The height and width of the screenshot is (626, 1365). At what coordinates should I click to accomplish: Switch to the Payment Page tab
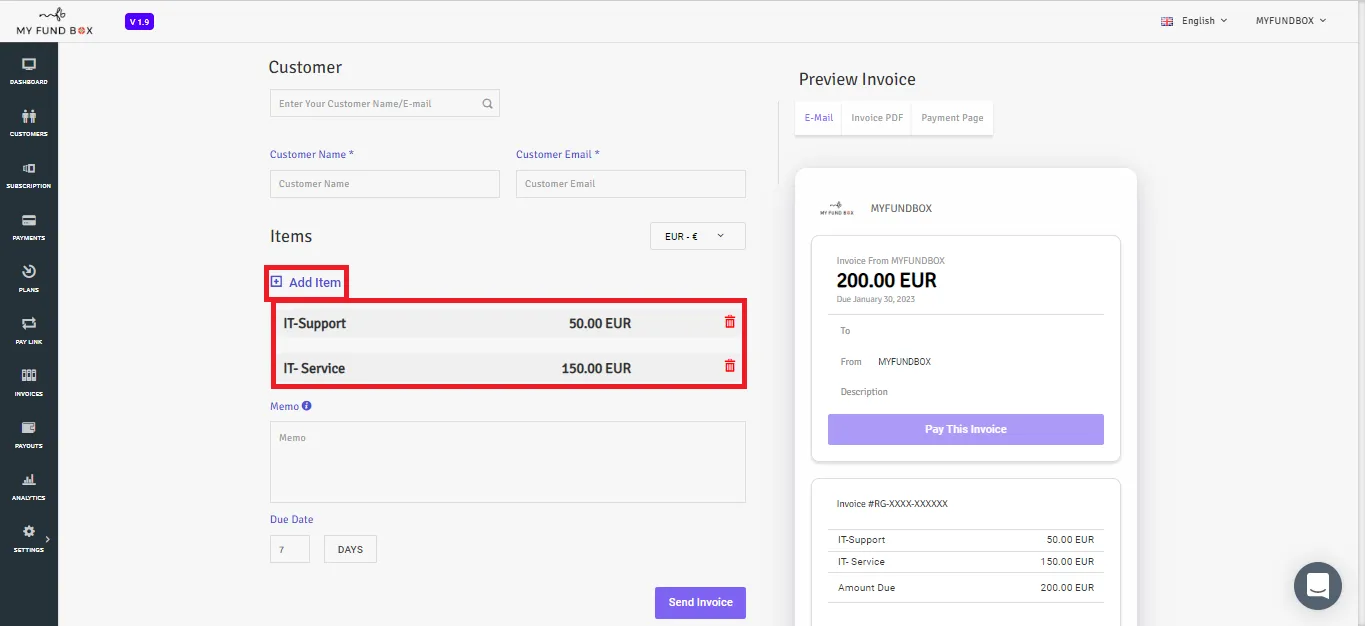952,118
